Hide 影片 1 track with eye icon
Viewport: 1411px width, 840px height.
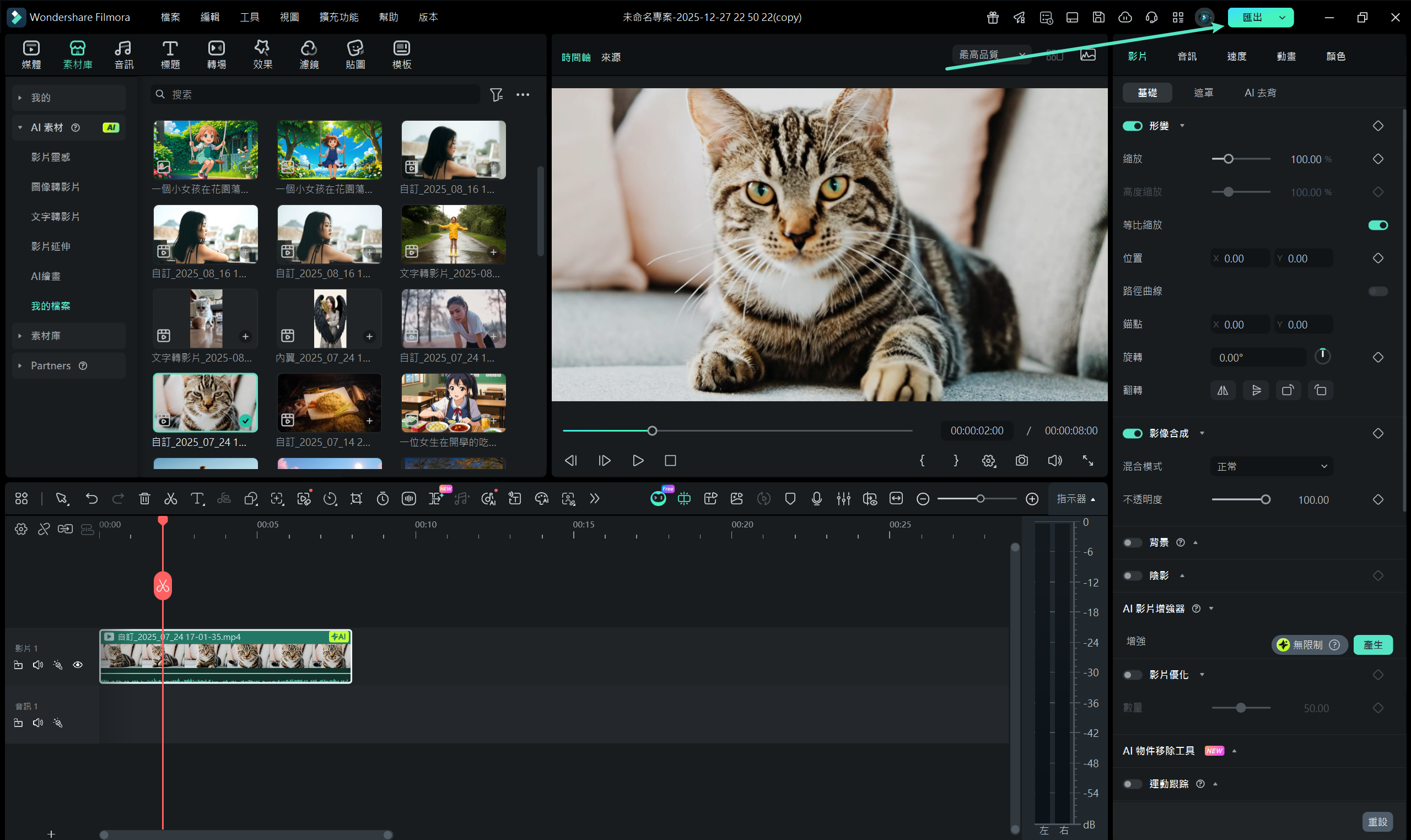pos(78,665)
